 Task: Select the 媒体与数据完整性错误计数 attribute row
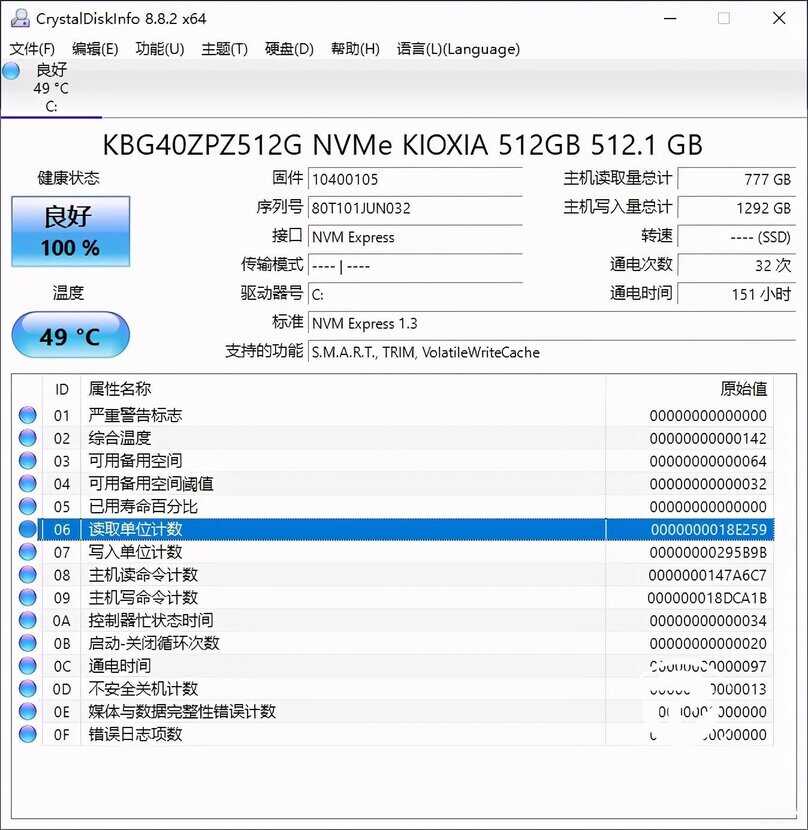coord(393,711)
